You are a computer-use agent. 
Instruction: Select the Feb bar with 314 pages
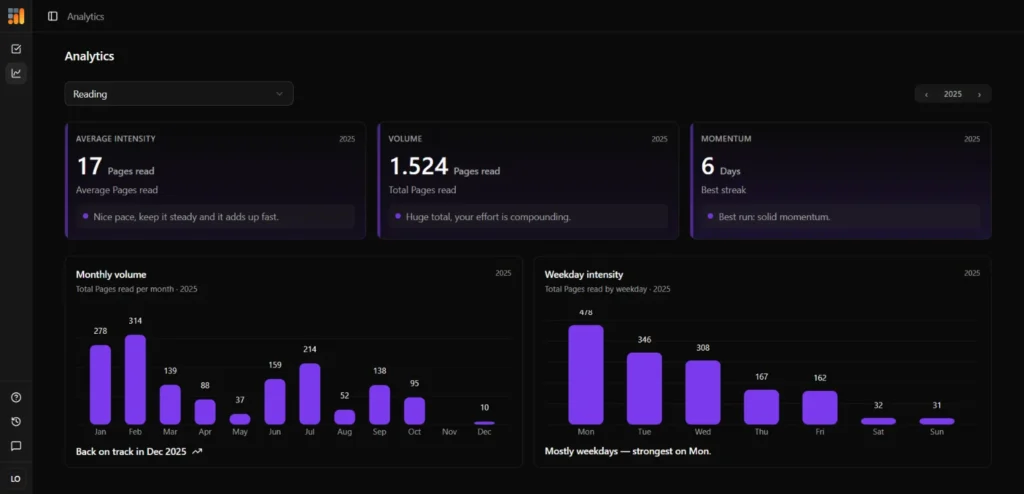click(x=135, y=380)
